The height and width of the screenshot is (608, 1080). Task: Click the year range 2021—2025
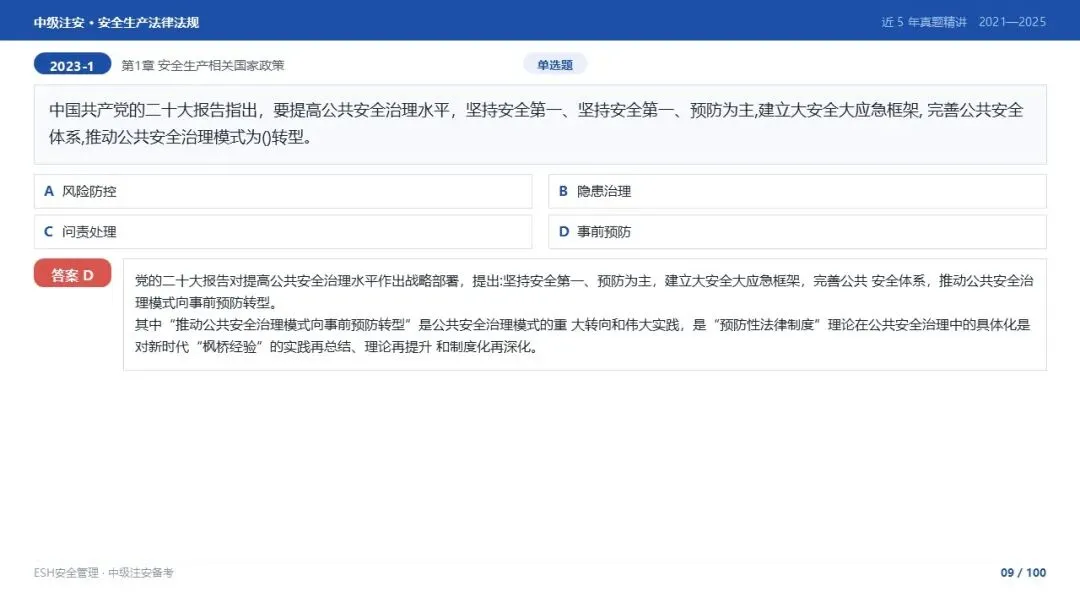coord(1012,22)
